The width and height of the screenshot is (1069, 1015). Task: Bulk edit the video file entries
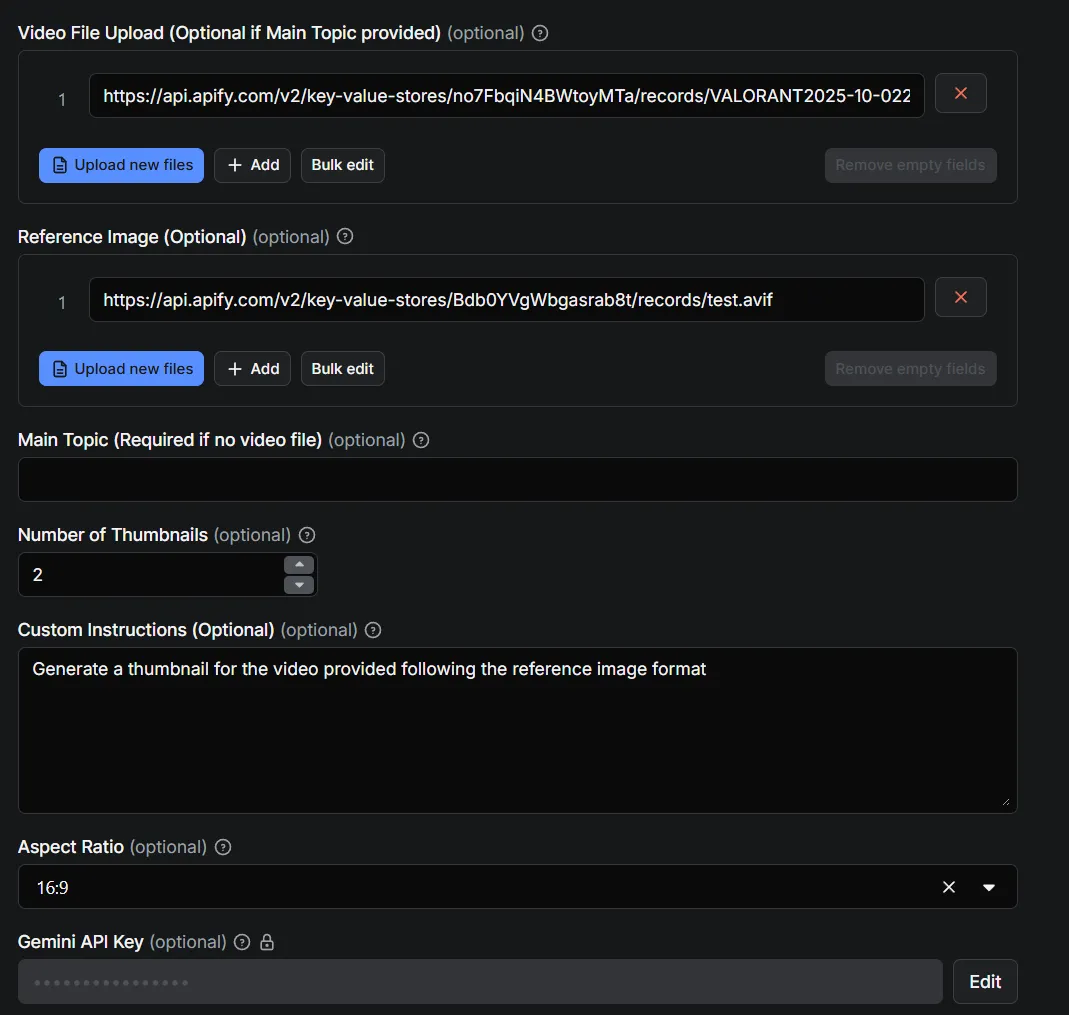click(342, 165)
